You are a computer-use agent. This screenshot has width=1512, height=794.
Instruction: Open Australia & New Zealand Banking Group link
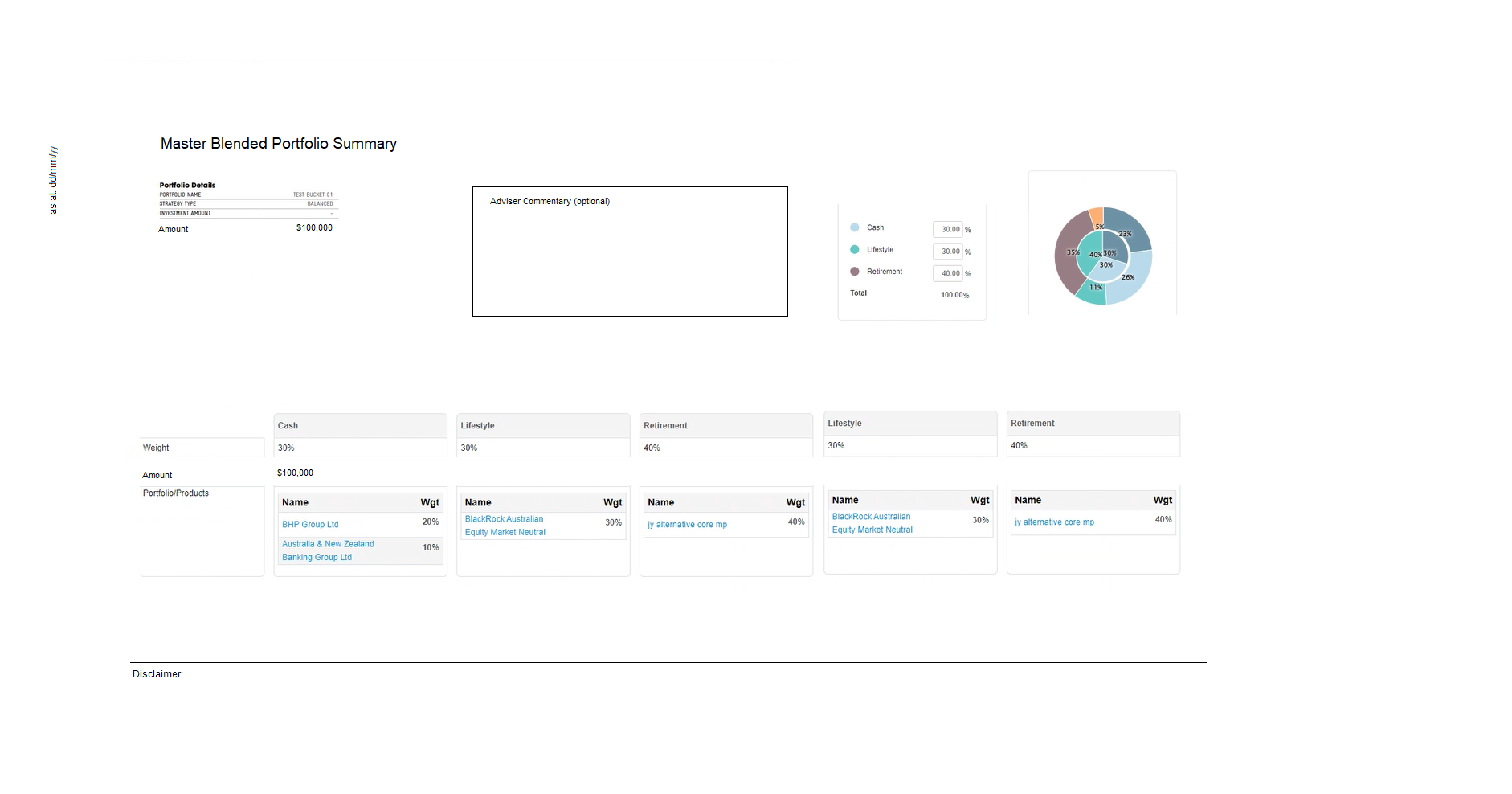coord(328,550)
